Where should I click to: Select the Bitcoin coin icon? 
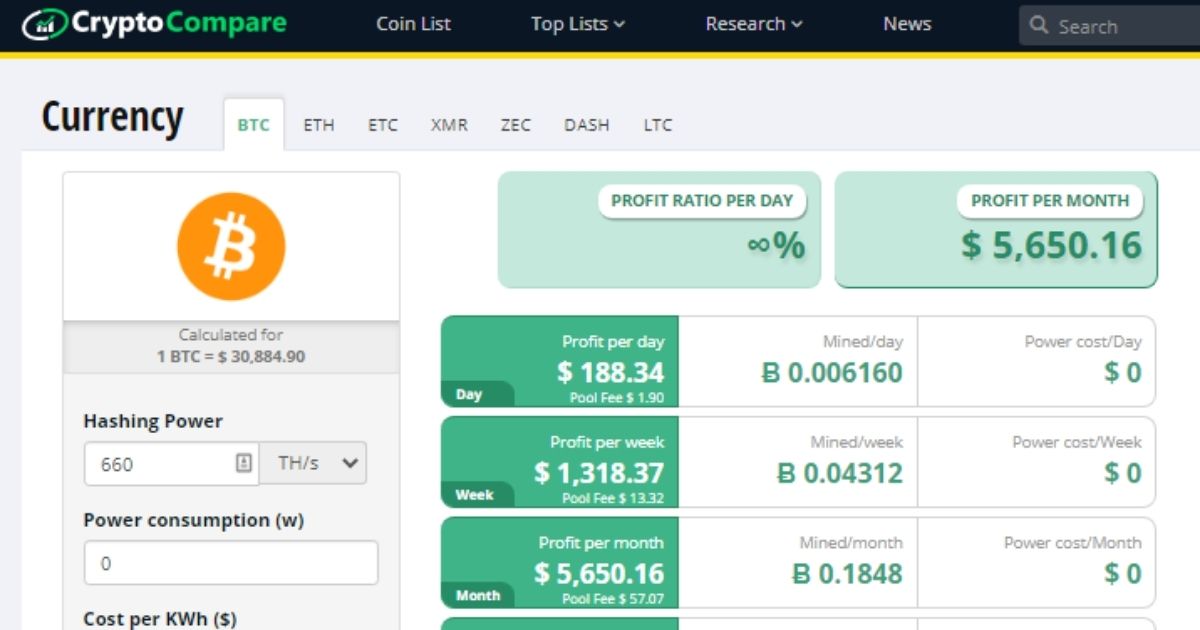click(231, 246)
